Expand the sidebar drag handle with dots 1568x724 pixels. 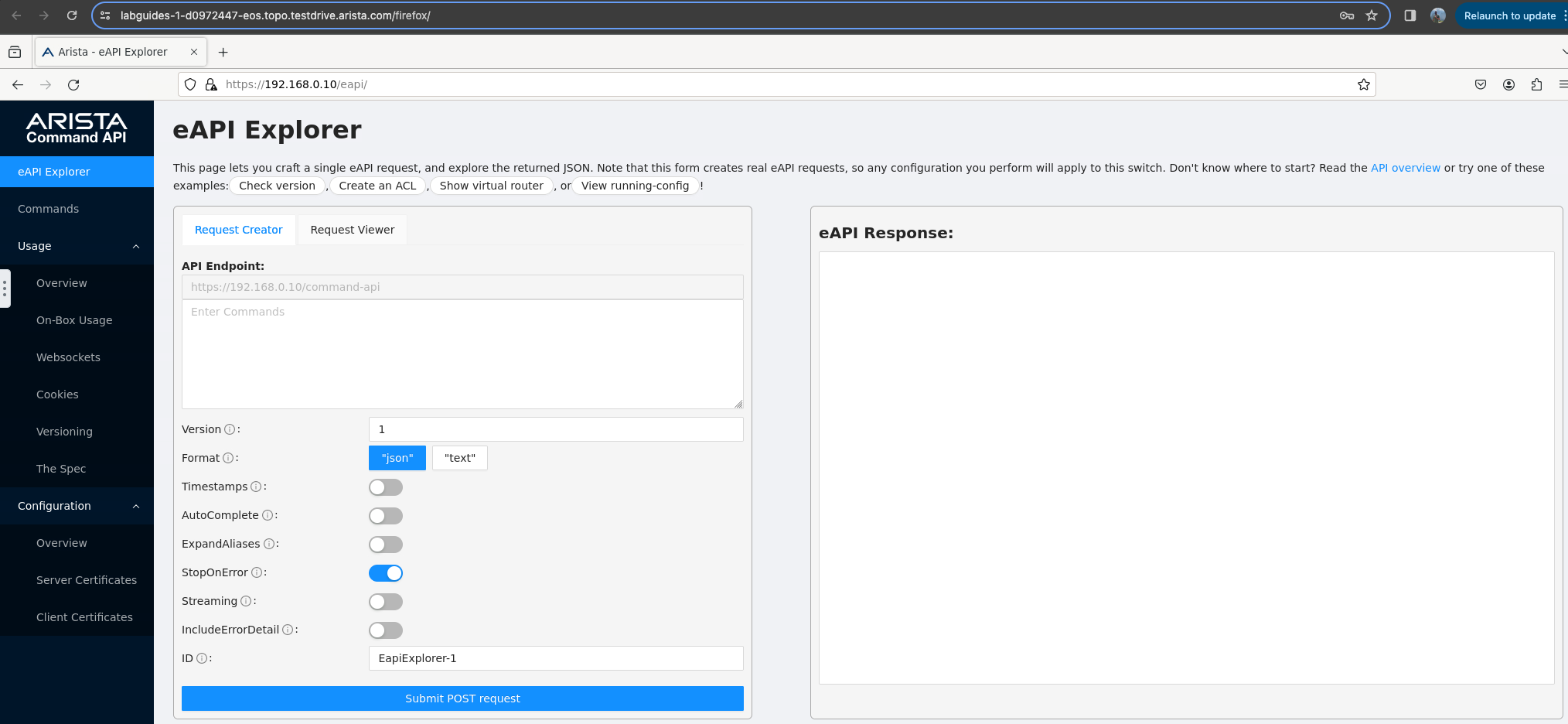point(5,289)
